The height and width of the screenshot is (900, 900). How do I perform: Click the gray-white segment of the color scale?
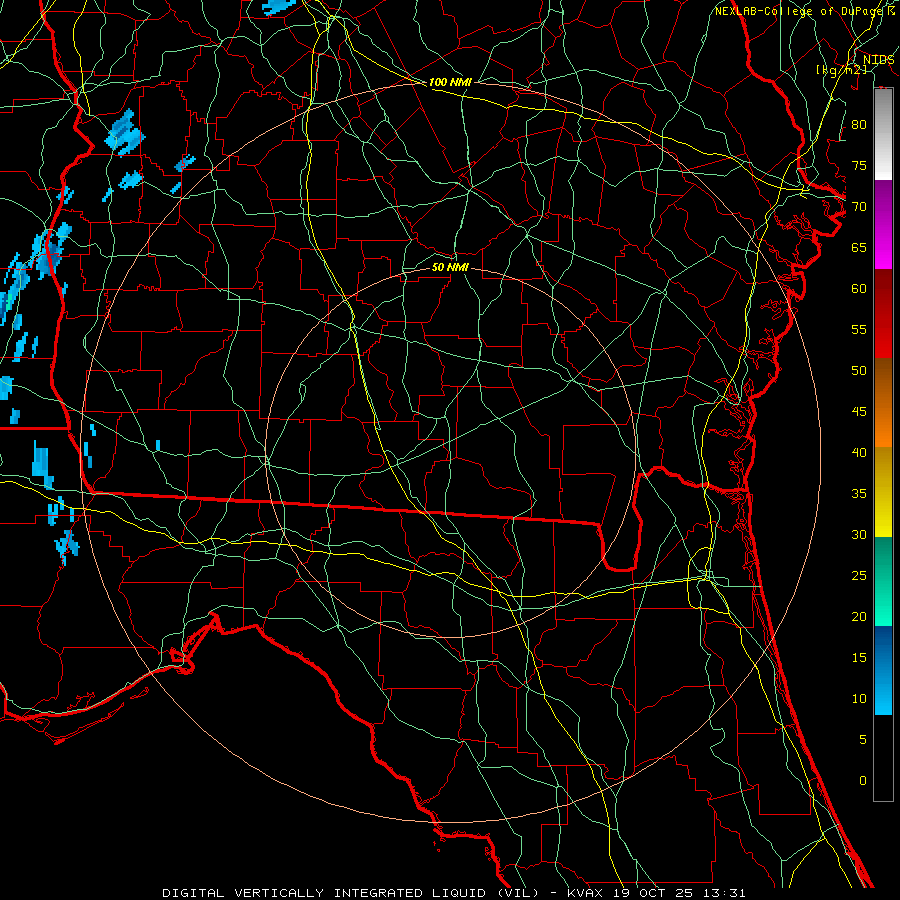coord(883,134)
